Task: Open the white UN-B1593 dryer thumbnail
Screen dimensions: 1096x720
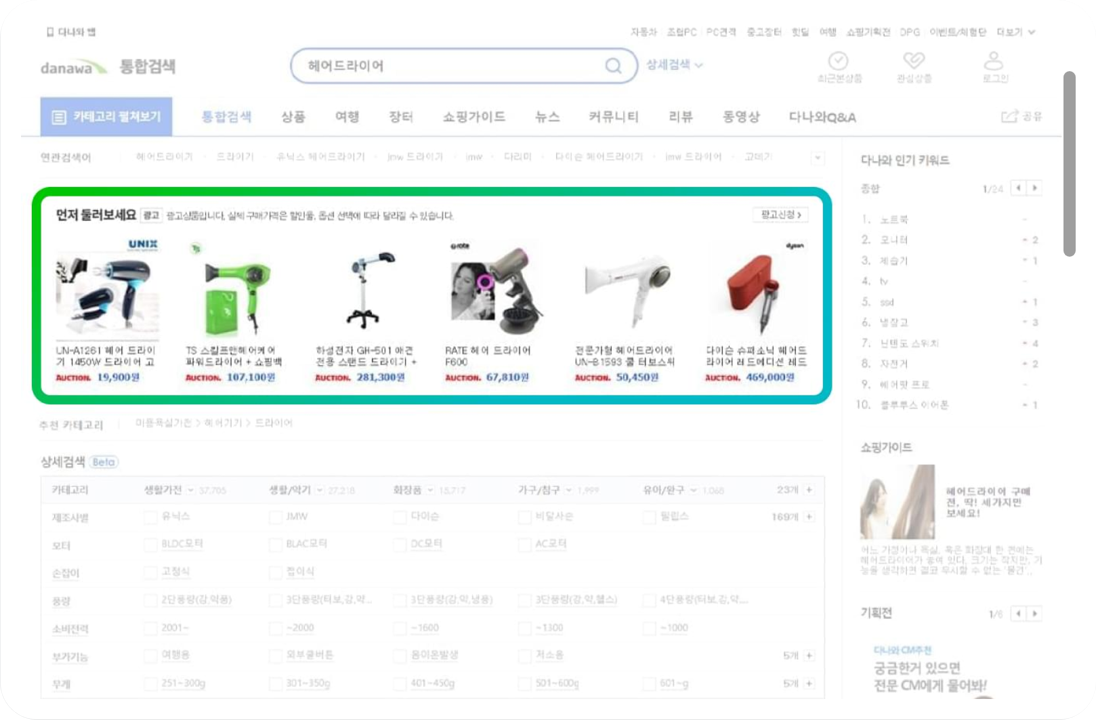Action: (626, 288)
